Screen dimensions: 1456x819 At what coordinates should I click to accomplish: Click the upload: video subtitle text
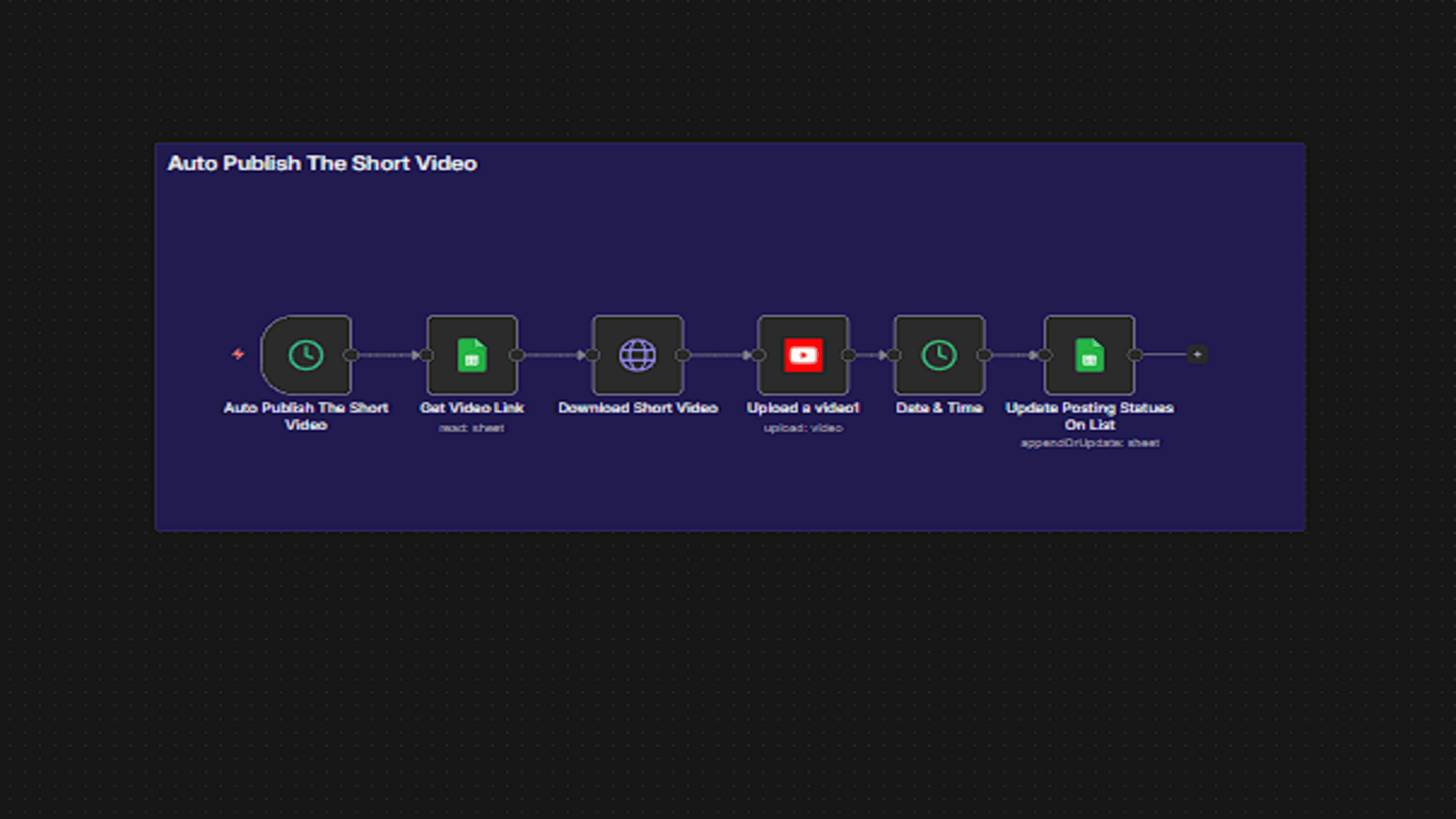802,427
